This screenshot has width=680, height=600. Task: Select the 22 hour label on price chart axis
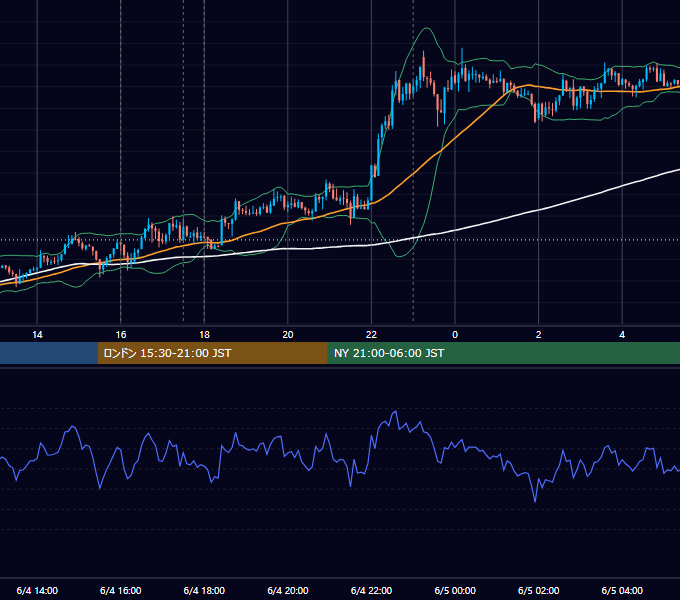[371, 335]
